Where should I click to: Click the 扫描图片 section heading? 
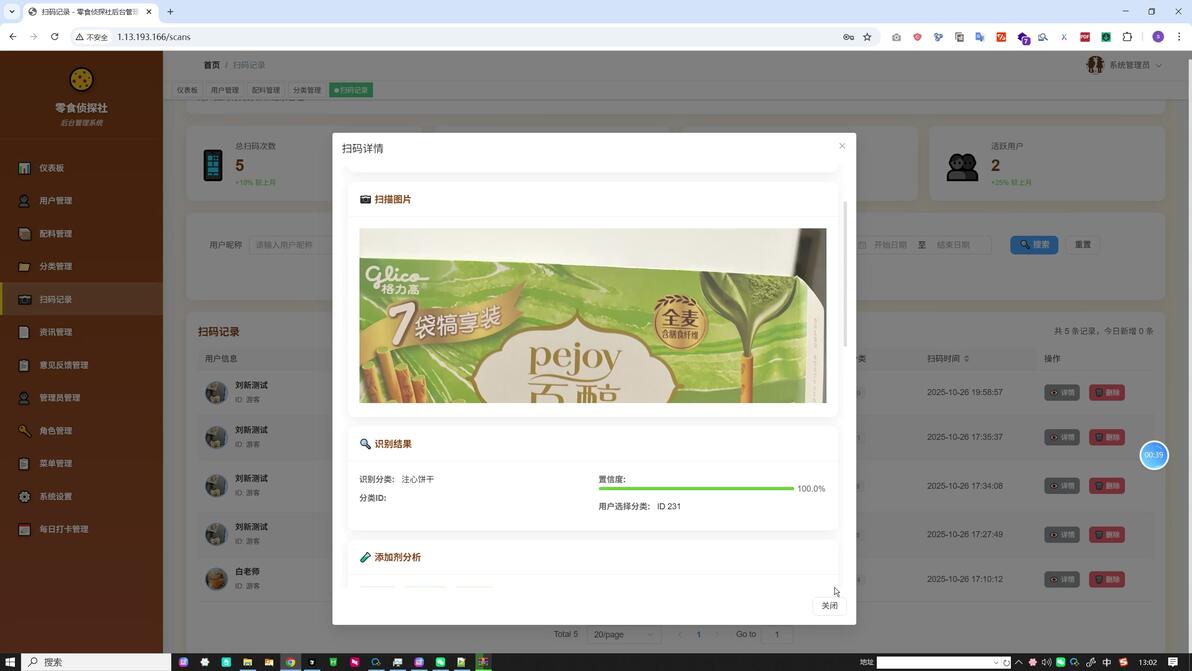coord(385,199)
